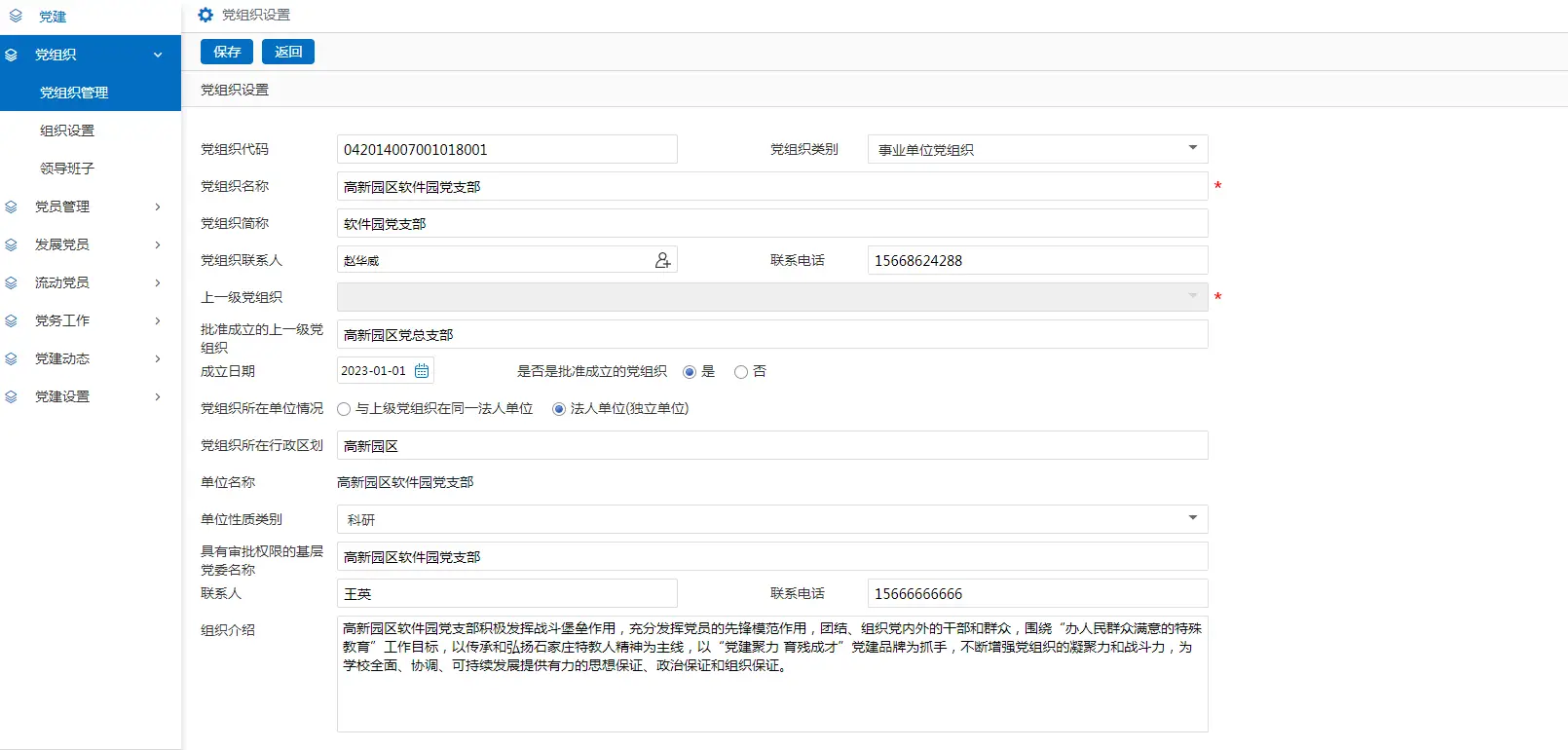Open the 单位性质类别 dropdown showing 科研

point(771,519)
